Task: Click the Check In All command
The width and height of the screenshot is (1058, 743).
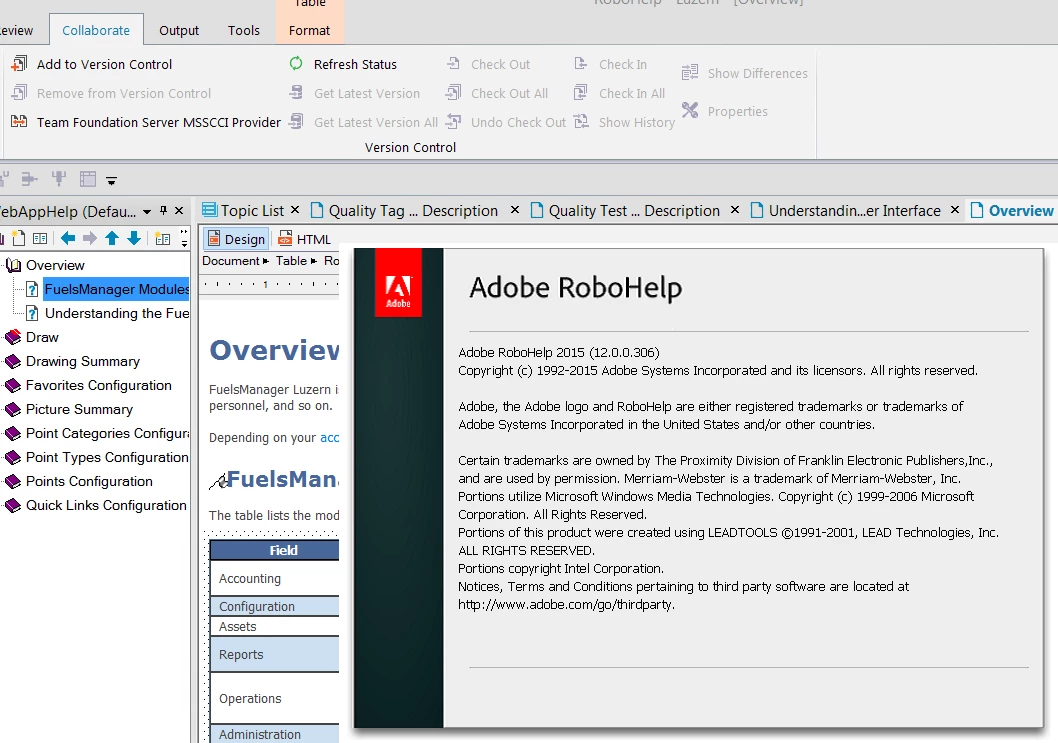Action: (619, 93)
